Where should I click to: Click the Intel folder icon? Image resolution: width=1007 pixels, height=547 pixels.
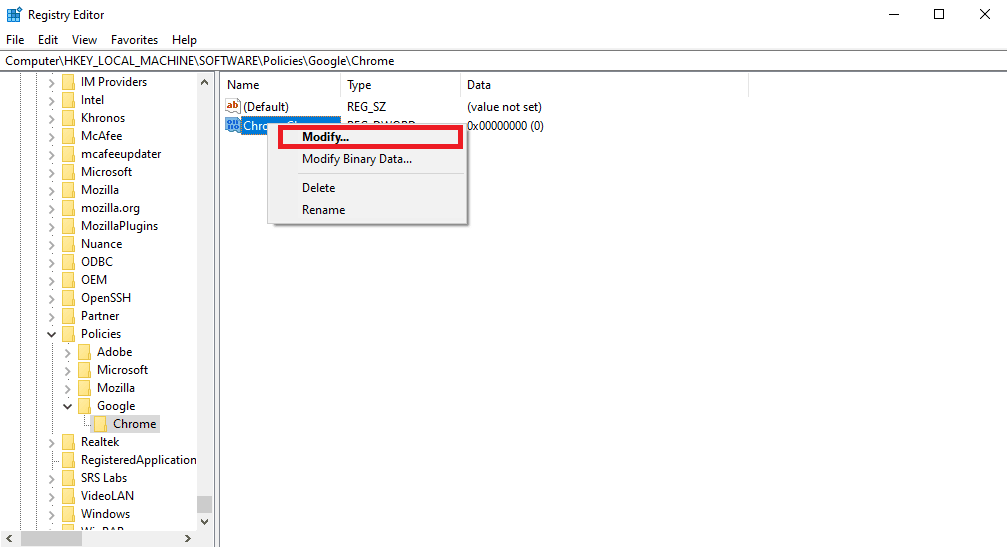69,100
